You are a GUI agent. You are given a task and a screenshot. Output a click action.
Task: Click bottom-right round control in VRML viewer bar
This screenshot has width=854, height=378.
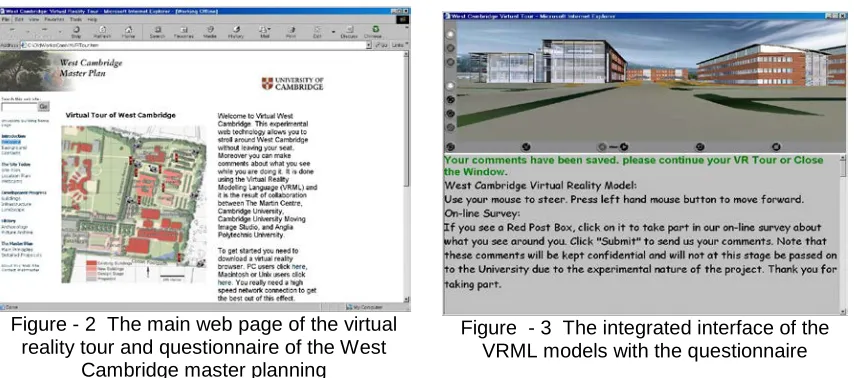click(776, 147)
